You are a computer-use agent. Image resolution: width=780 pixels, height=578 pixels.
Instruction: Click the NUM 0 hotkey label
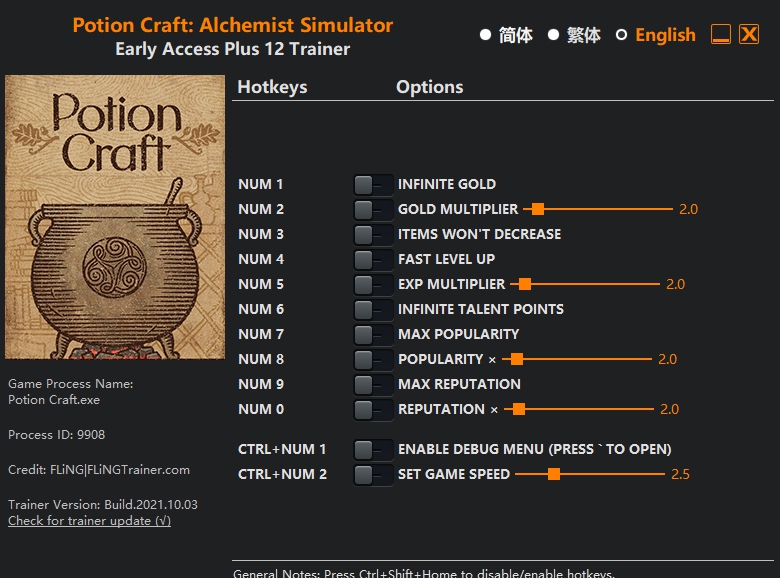(x=261, y=409)
